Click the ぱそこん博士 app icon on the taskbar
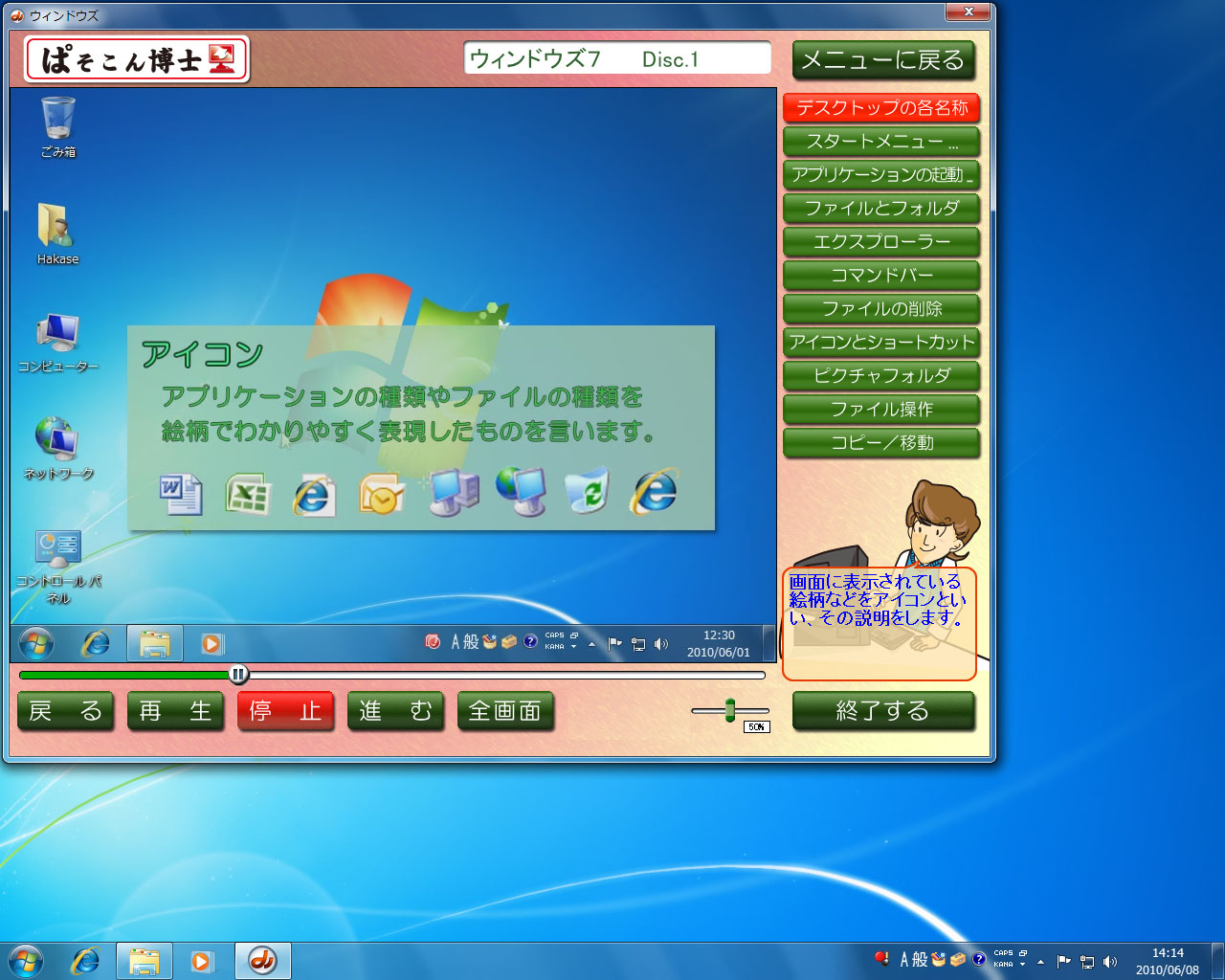The width and height of the screenshot is (1225, 980). [x=263, y=961]
